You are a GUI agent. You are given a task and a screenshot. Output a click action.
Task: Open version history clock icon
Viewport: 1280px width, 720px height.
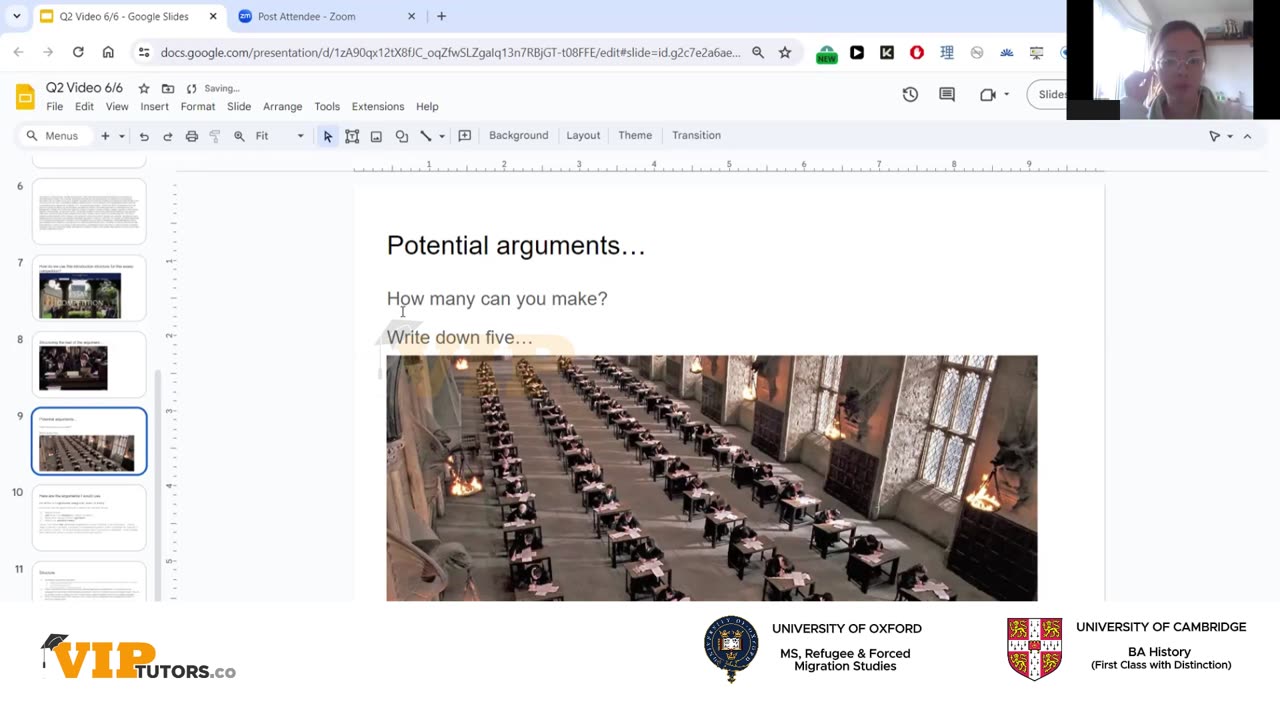(x=910, y=95)
